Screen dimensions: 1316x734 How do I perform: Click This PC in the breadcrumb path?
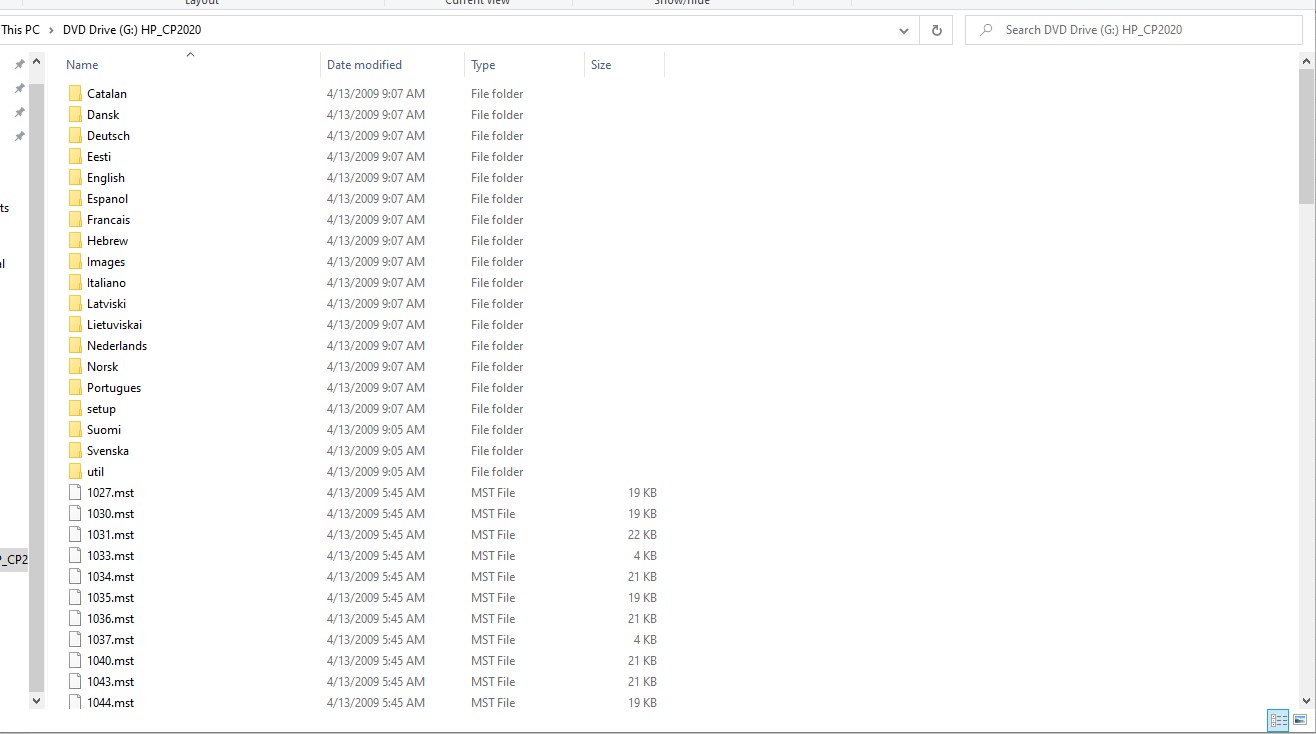[21, 30]
